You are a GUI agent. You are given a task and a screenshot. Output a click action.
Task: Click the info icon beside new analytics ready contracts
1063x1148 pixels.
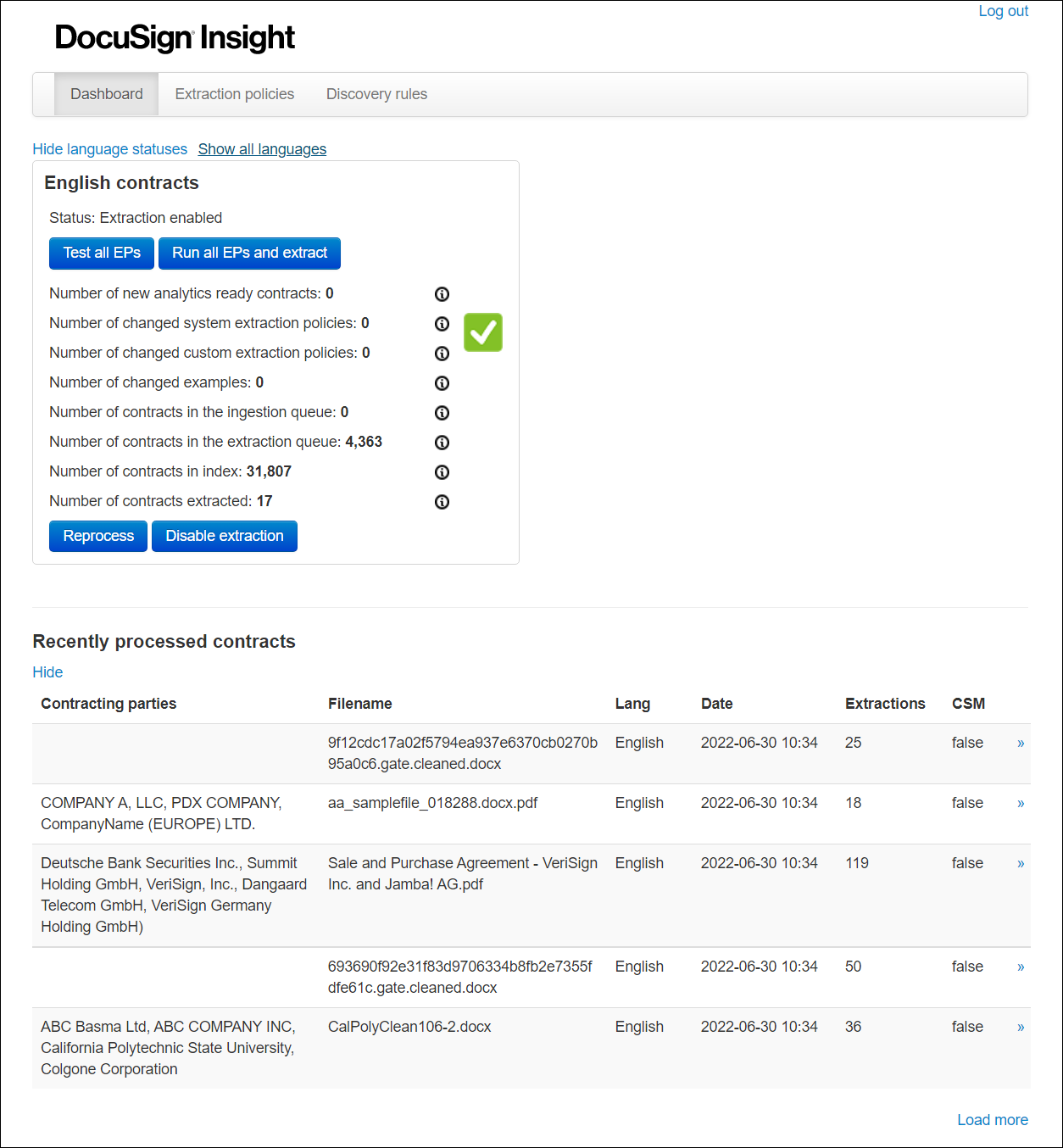(x=442, y=294)
